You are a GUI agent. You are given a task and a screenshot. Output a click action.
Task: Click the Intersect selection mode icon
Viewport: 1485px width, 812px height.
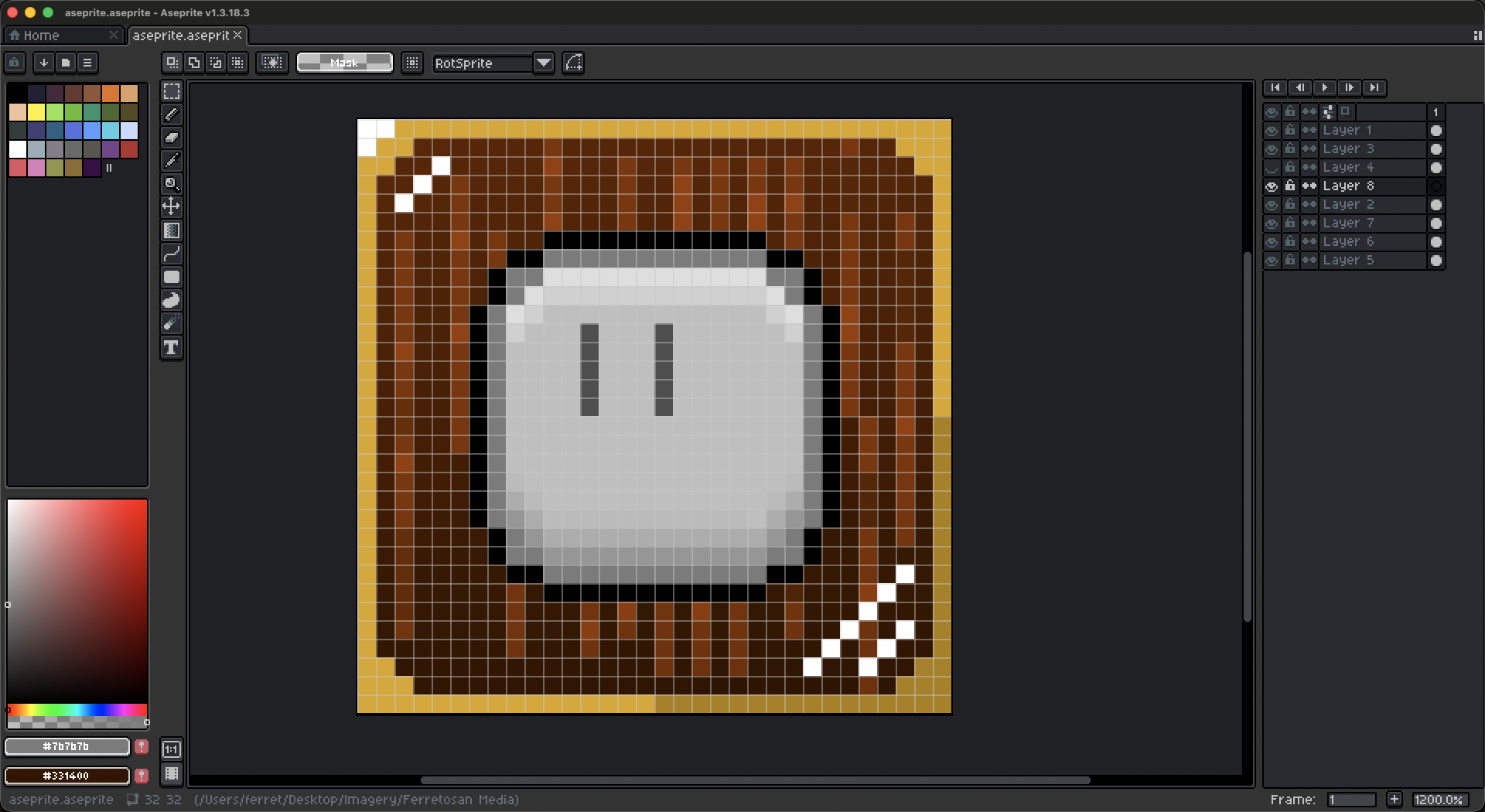[x=237, y=63]
